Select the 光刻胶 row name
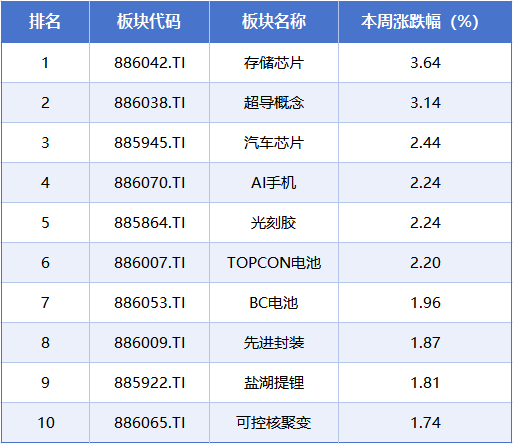 pyautogui.click(x=274, y=223)
